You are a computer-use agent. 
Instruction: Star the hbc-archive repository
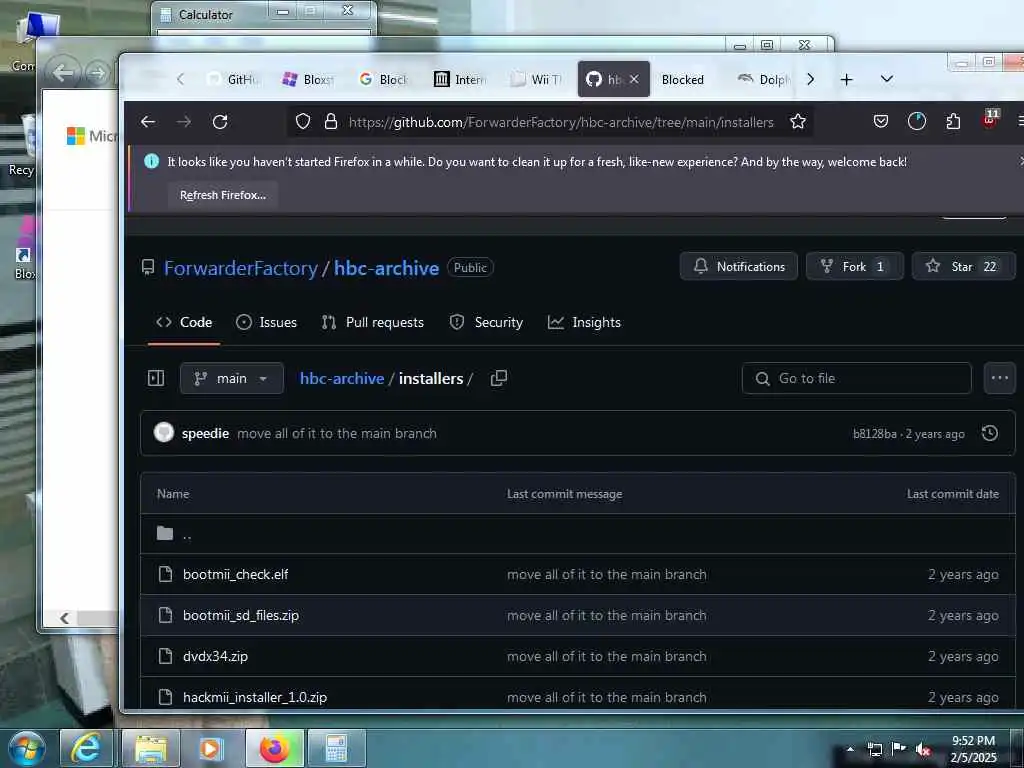[963, 266]
